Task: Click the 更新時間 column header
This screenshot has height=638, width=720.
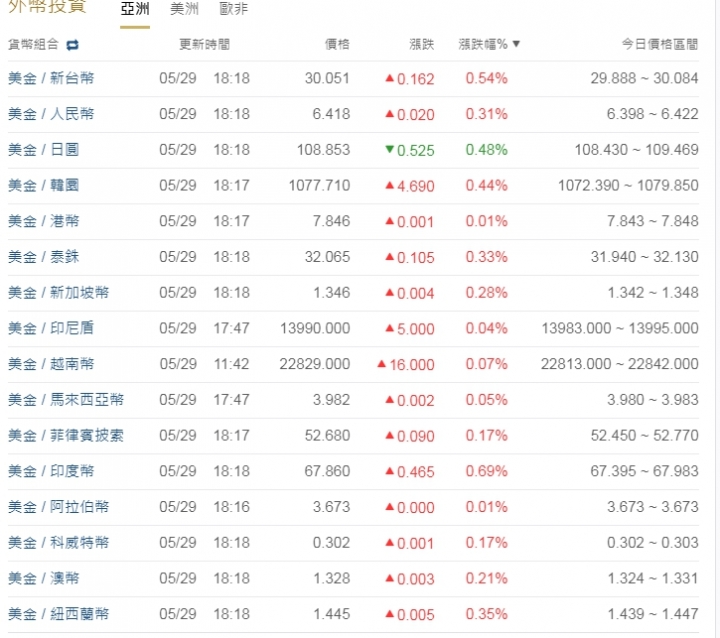Action: [x=204, y=45]
